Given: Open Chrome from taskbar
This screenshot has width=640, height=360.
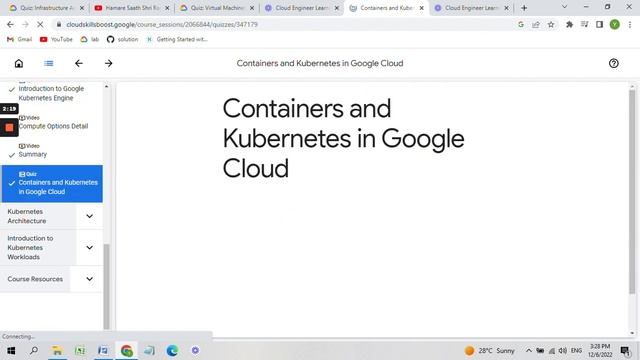Looking at the screenshot, I should coord(127,351).
